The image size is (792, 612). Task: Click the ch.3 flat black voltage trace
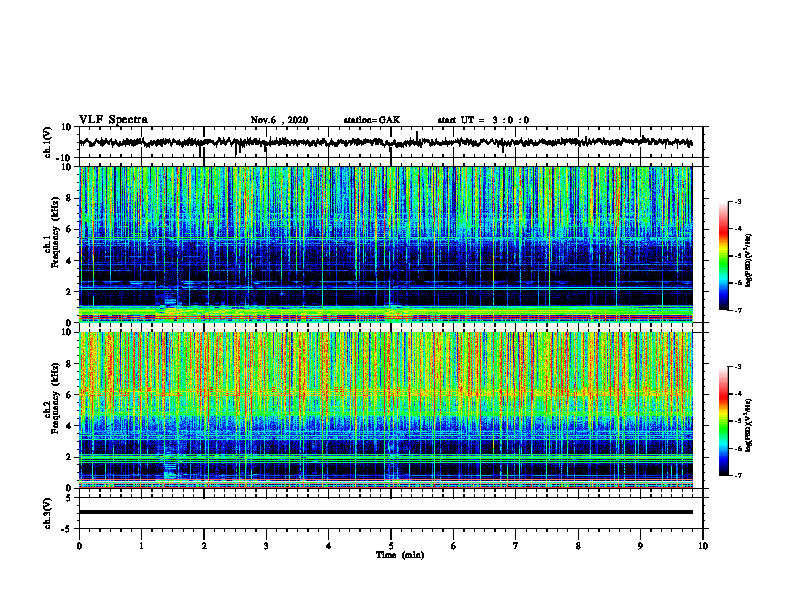tap(385, 512)
